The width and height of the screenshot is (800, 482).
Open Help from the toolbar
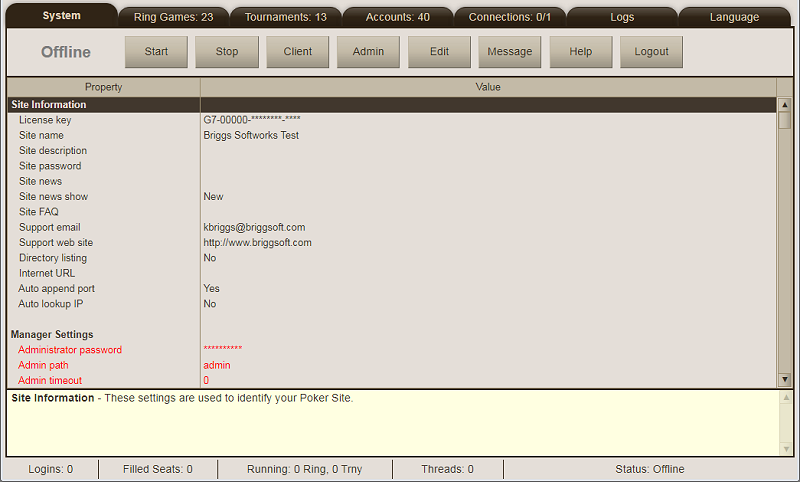(x=580, y=52)
